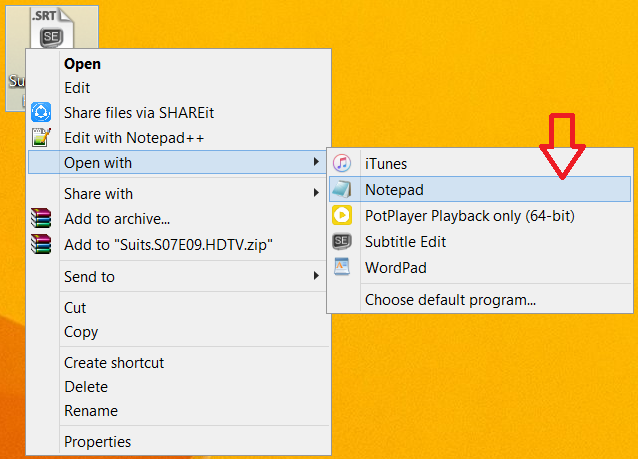Click the SHAREit icon in context menu
The image size is (638, 459).
coord(41,112)
